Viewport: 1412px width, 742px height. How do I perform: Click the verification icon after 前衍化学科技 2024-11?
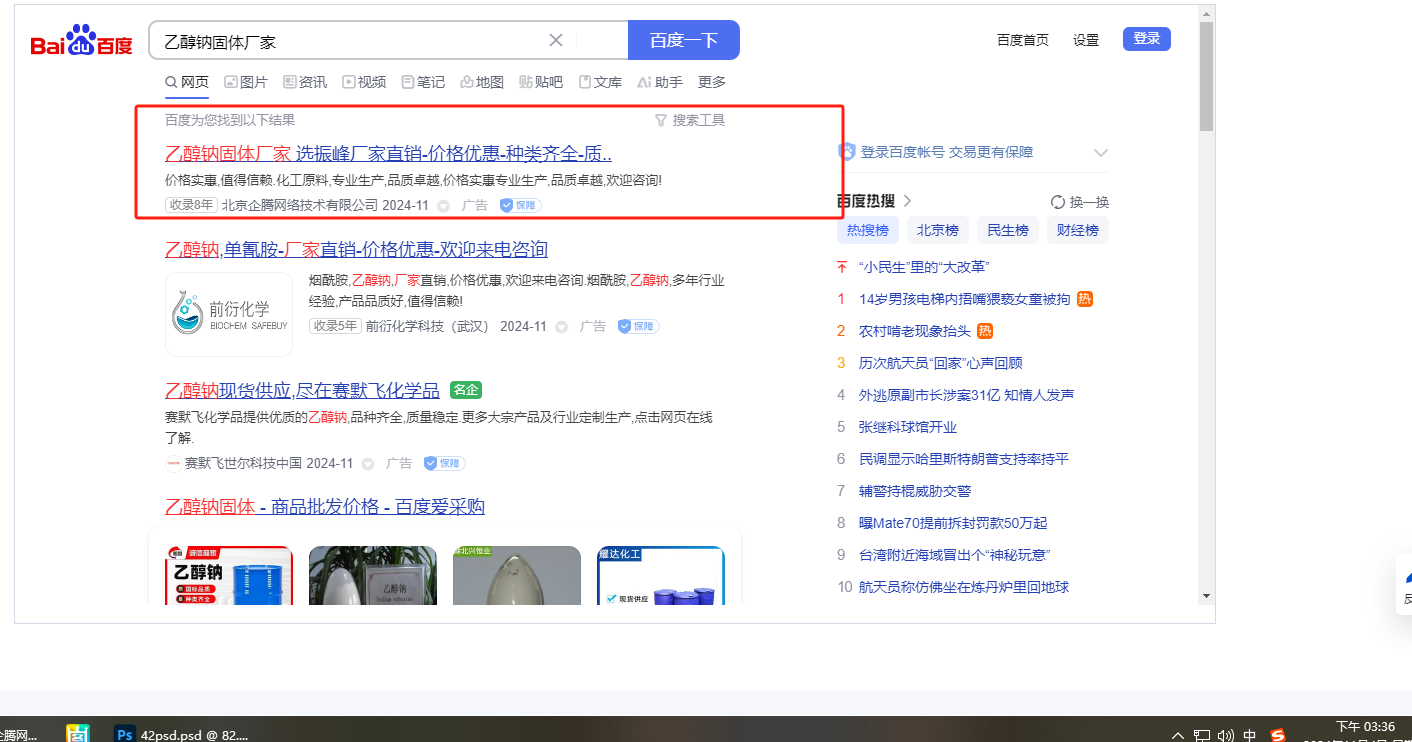[562, 327]
